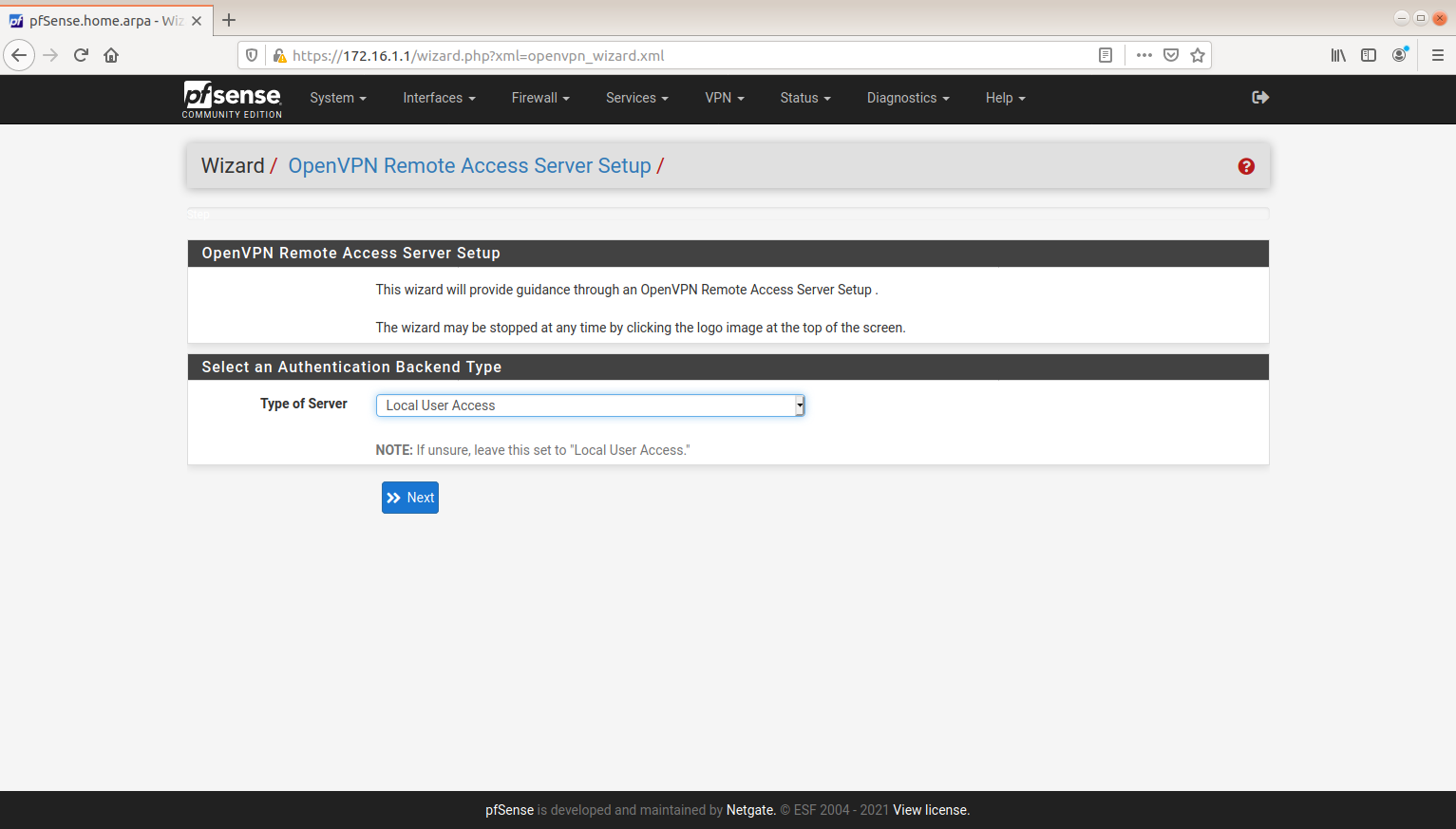Follow the Netgate link in footer
Screen dimensions: 1456x829
(750, 810)
